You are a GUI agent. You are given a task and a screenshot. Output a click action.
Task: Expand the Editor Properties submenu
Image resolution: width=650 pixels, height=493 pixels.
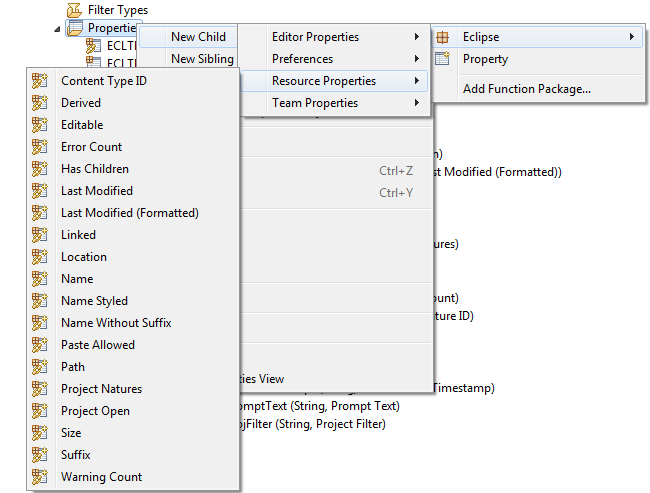point(416,37)
